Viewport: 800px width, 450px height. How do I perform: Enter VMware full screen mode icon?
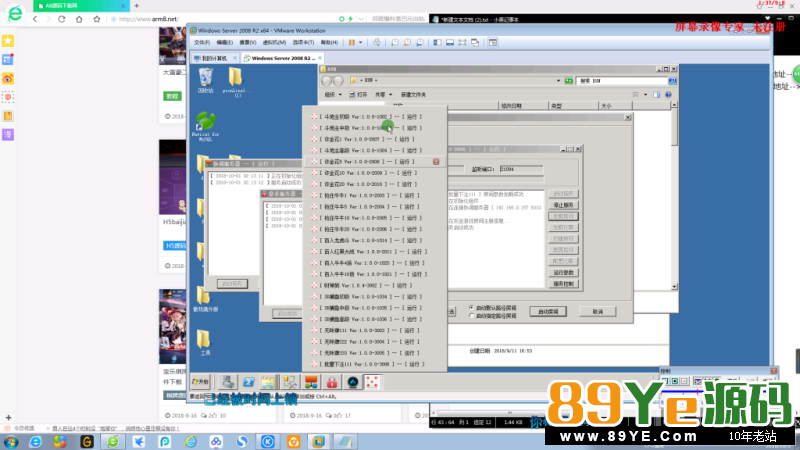click(462, 42)
